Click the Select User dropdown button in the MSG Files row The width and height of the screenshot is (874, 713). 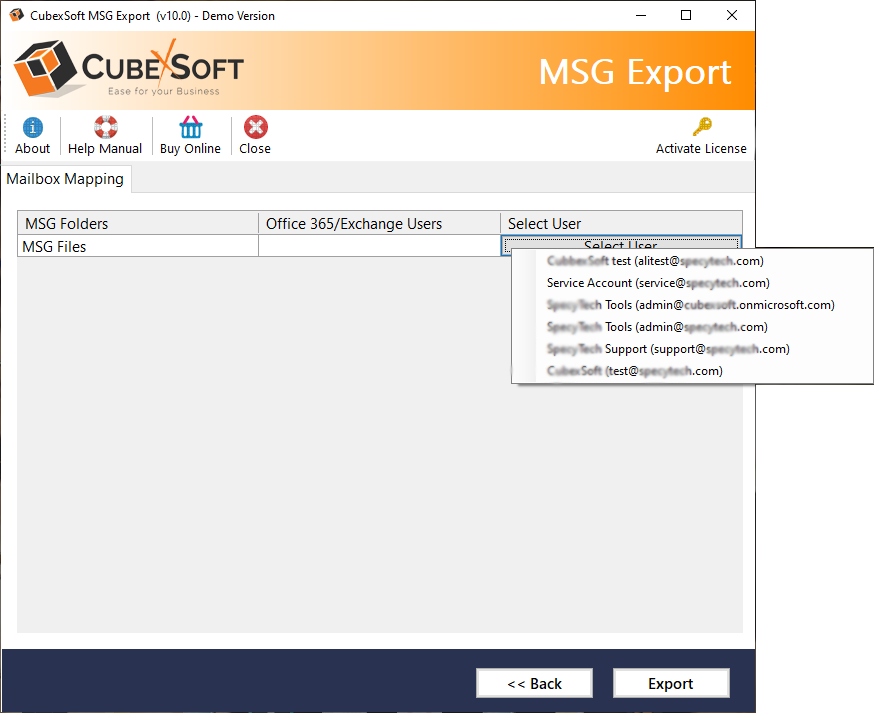(621, 243)
